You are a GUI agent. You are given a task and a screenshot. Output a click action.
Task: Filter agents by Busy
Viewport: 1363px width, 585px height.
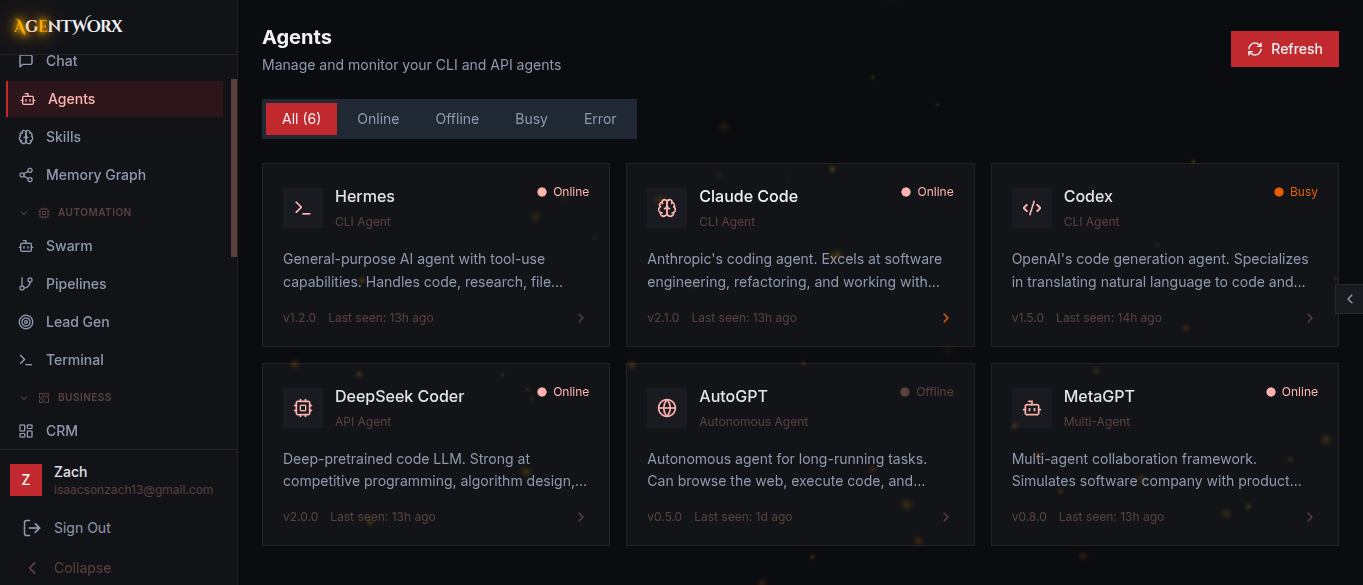click(x=531, y=119)
